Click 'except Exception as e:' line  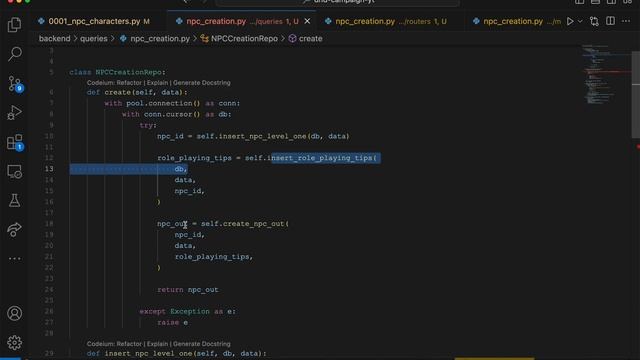tap(188, 311)
